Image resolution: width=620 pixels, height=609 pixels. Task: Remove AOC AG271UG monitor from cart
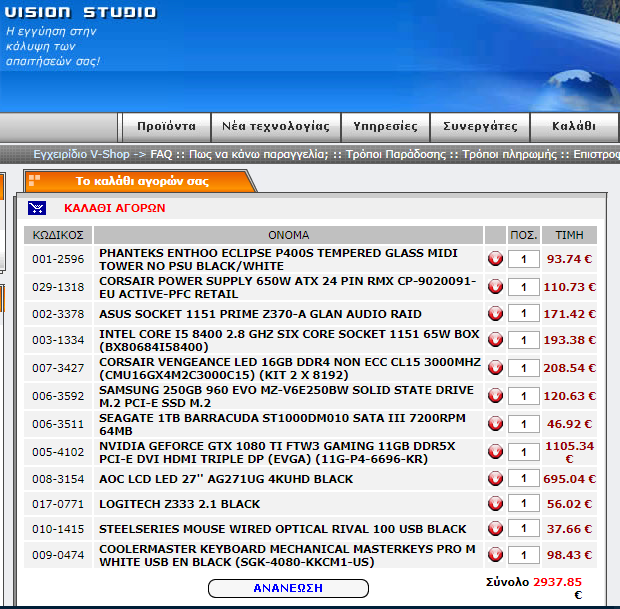[495, 479]
